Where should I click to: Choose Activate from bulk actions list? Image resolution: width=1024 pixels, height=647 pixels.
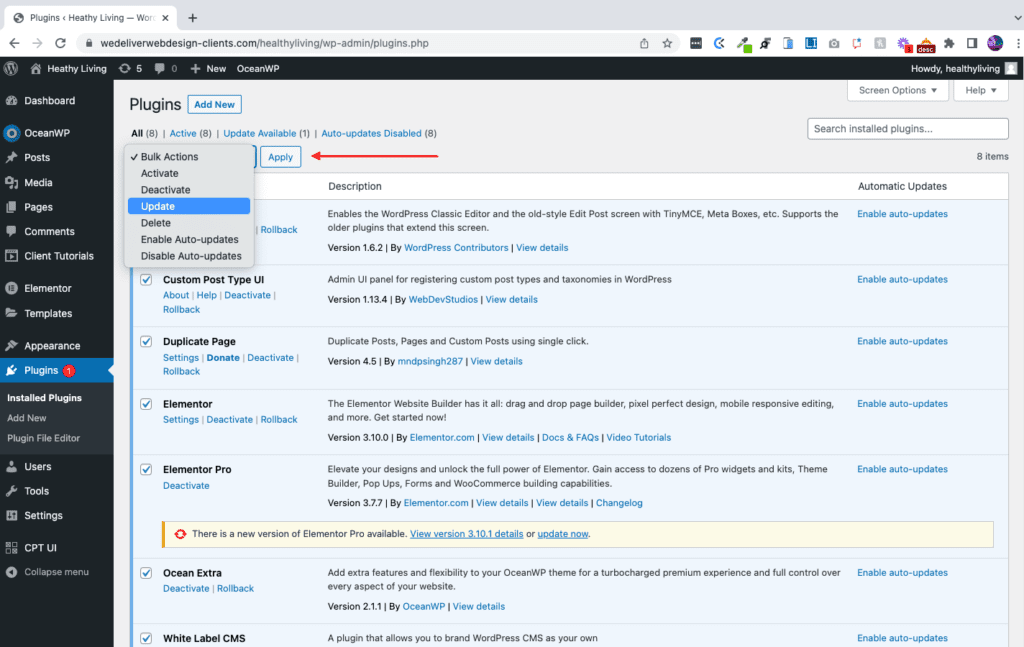pos(189,173)
